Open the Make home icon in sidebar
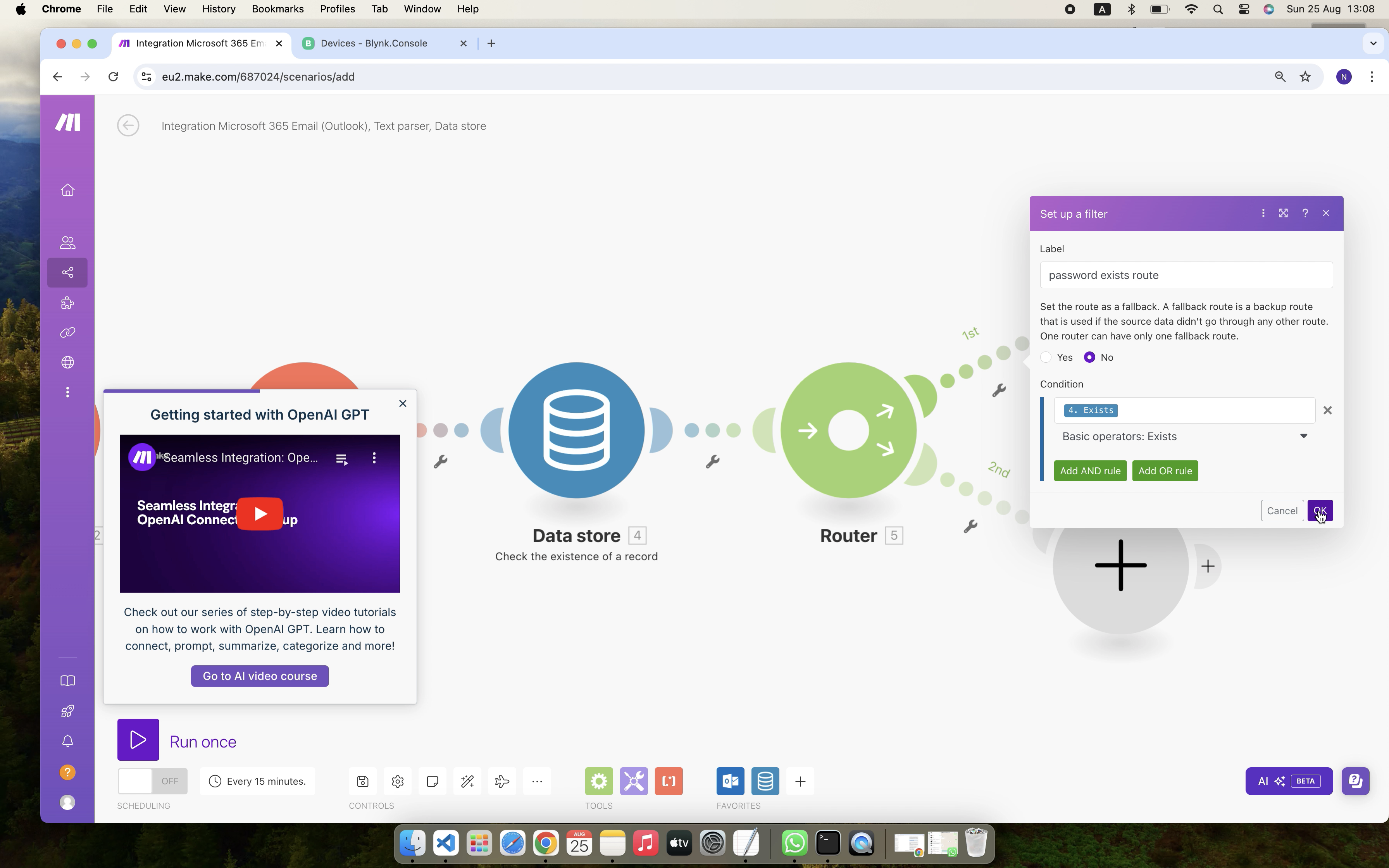 68,190
